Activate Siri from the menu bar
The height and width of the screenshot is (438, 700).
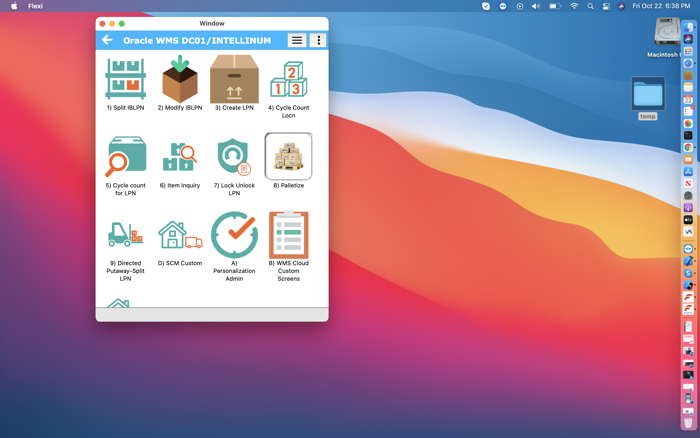coord(621,6)
